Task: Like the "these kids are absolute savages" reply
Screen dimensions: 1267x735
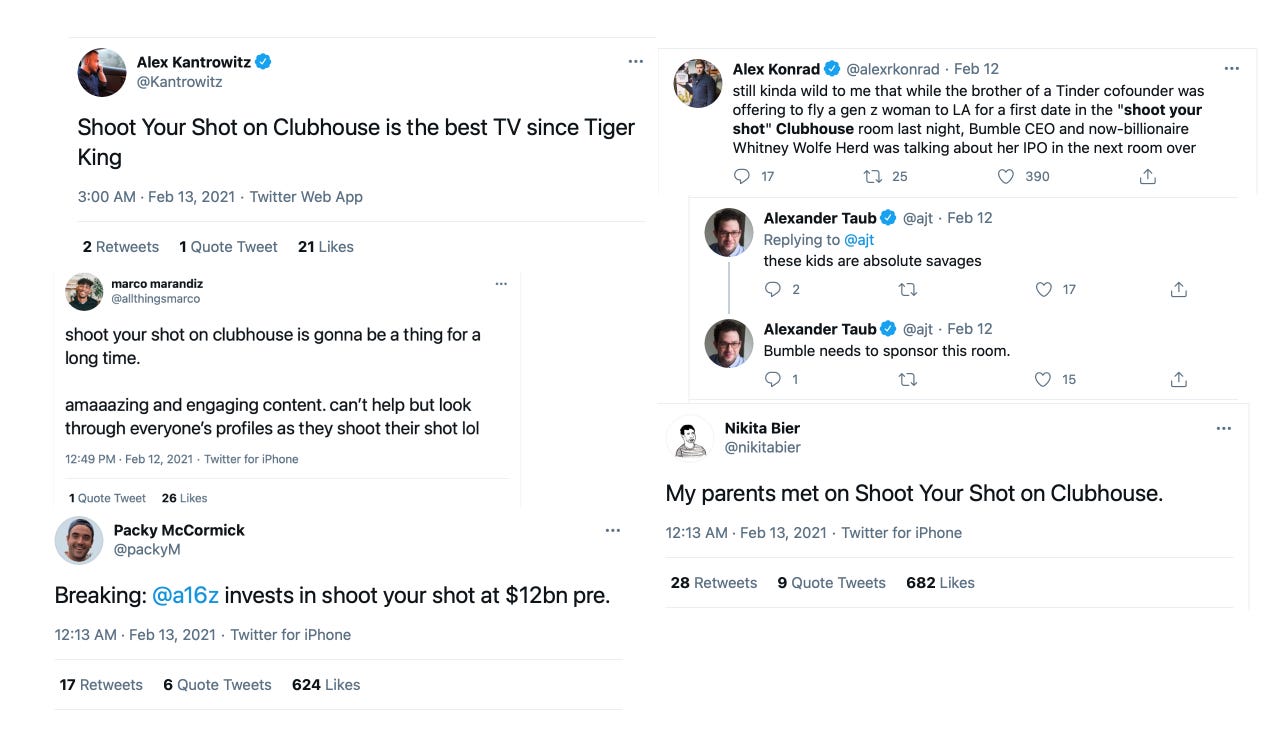Action: pyautogui.click(x=1044, y=290)
